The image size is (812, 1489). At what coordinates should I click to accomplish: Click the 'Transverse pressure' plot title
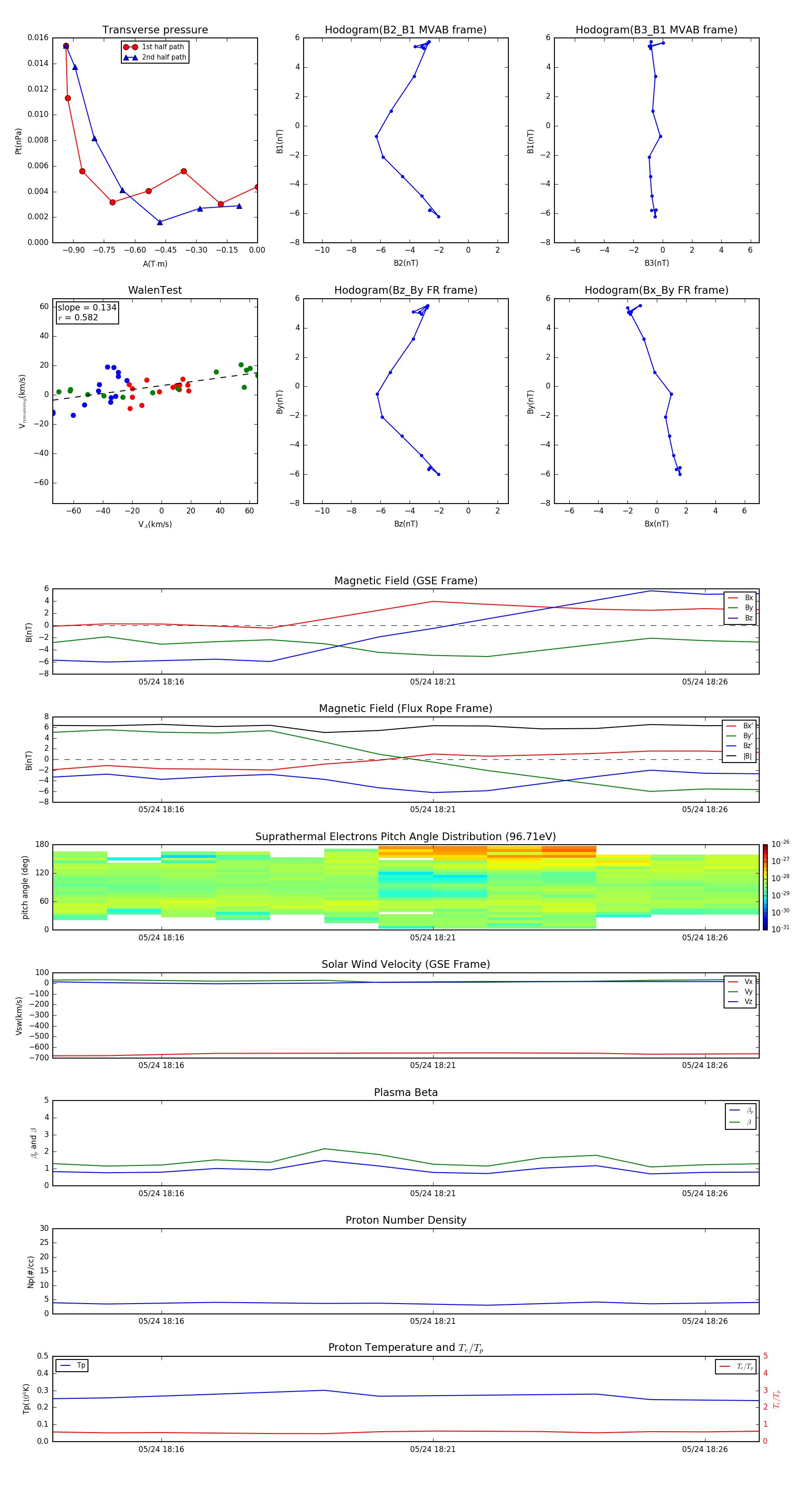click(x=155, y=29)
